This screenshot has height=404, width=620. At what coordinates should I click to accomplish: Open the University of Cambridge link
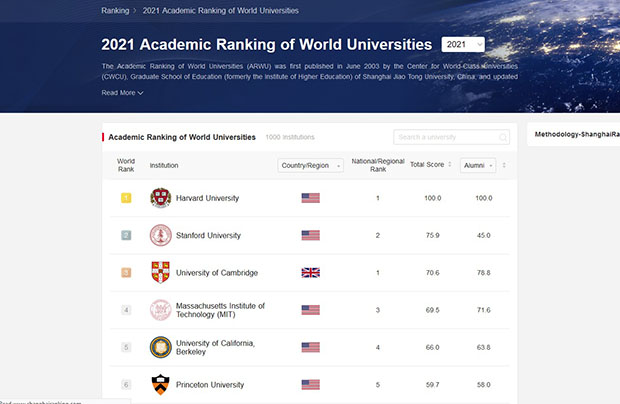pyautogui.click(x=217, y=273)
